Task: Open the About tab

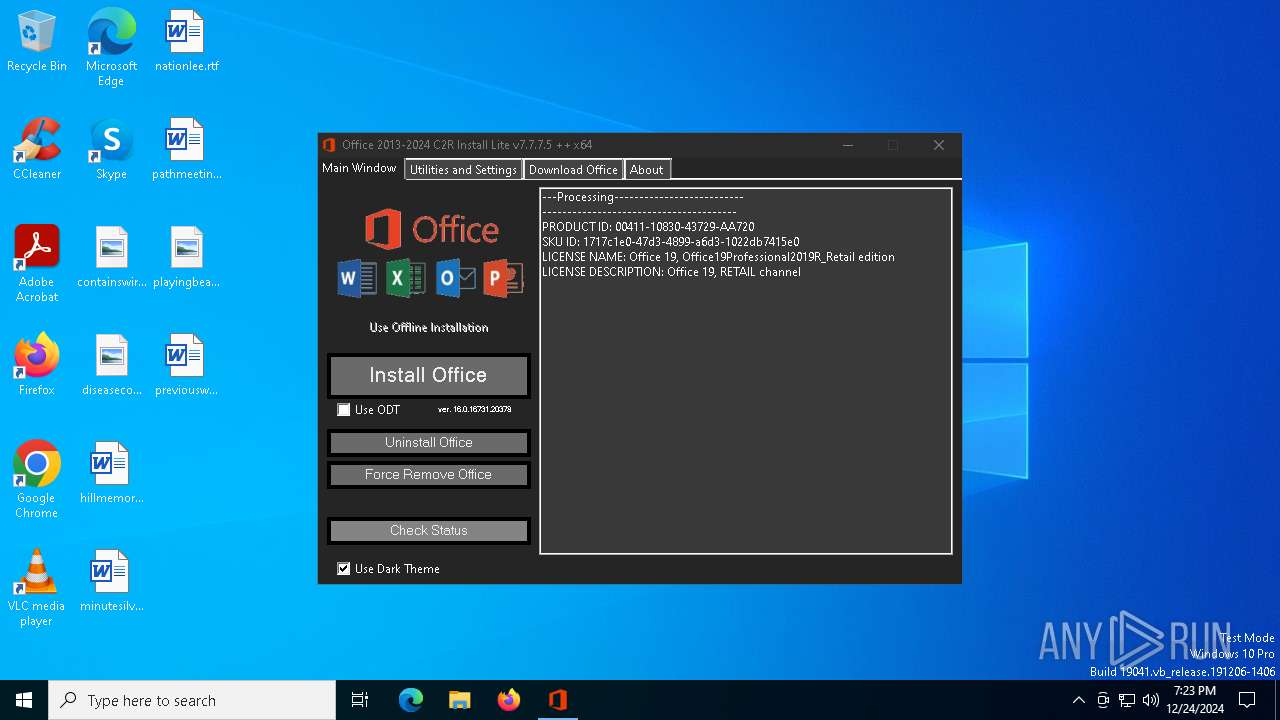Action: pyautogui.click(x=647, y=170)
